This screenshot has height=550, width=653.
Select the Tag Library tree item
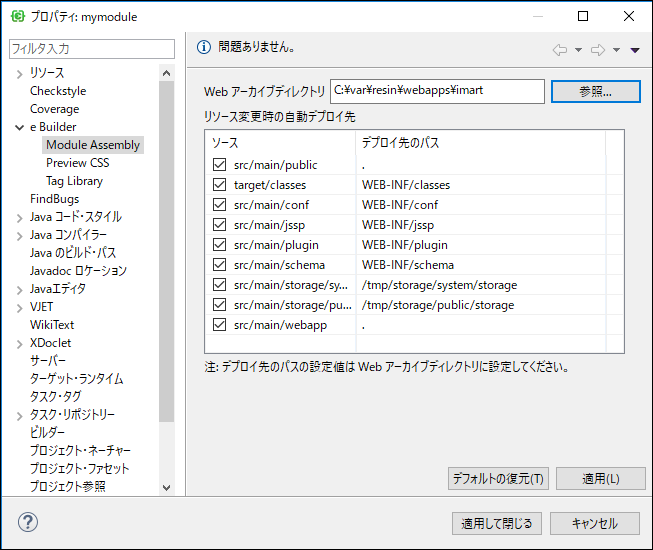tap(75, 181)
